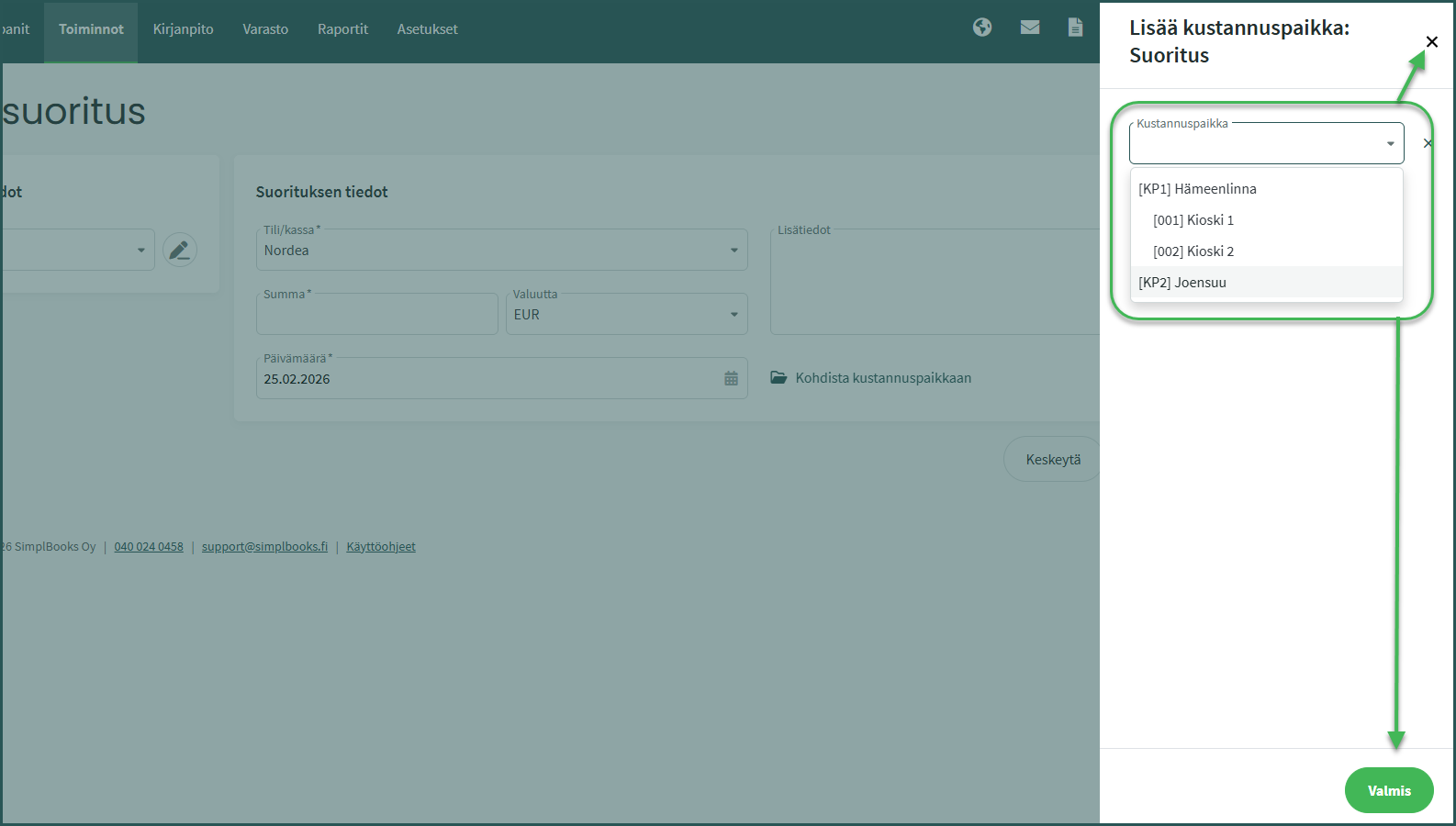Open the calendar date picker icon
This screenshot has height=826, width=1456.
click(731, 378)
